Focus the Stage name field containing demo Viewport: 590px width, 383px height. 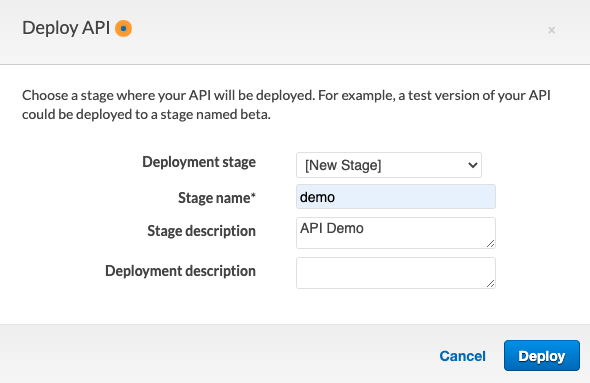(x=396, y=197)
